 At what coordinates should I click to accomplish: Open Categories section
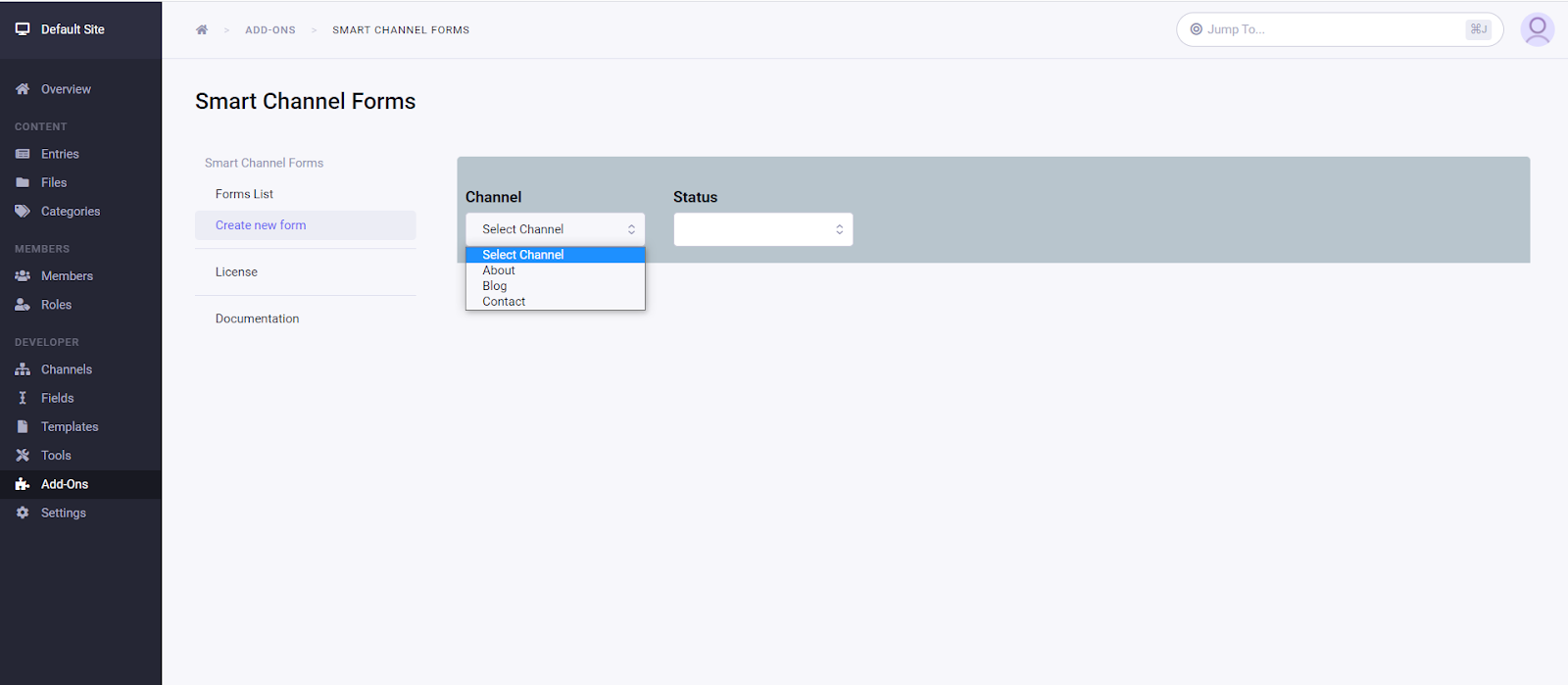pyautogui.click(x=71, y=212)
